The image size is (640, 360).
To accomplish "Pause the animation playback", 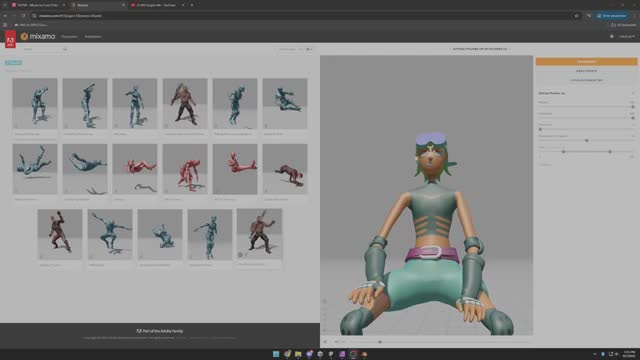I will tap(325, 342).
